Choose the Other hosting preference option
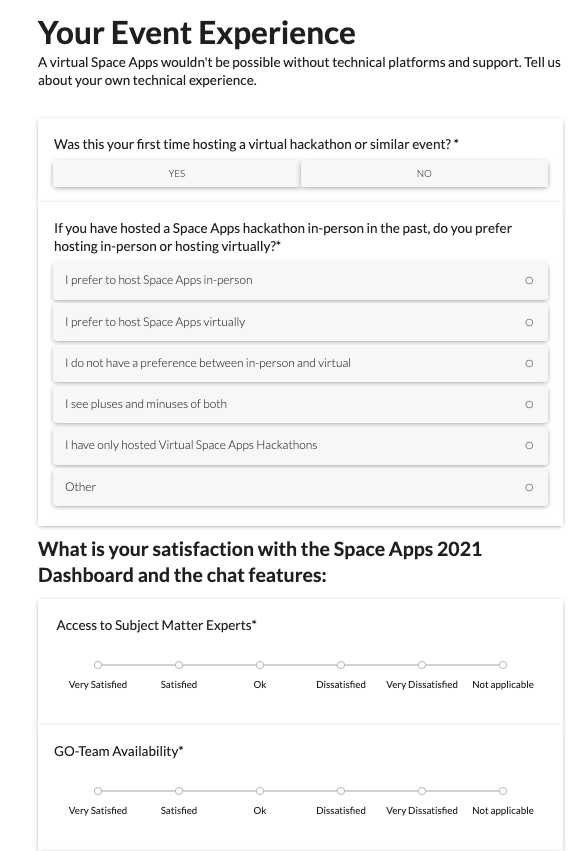Image resolution: width=579 pixels, height=851 pixels. (301, 487)
